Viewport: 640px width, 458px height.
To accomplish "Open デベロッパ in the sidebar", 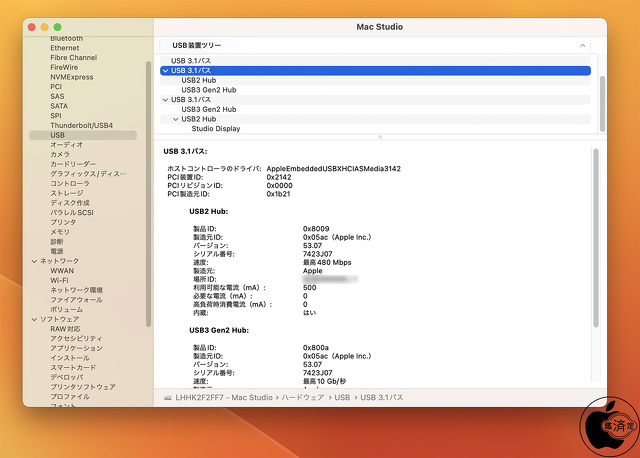I will [67, 378].
